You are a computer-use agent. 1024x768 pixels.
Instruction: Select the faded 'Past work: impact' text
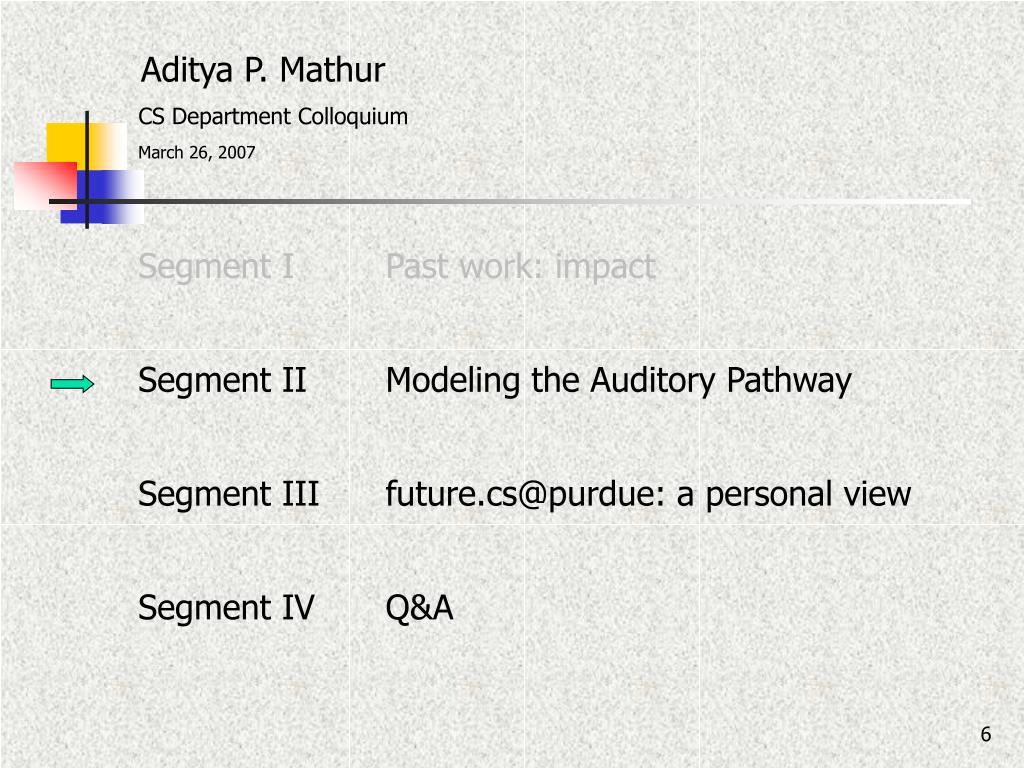[x=520, y=266]
